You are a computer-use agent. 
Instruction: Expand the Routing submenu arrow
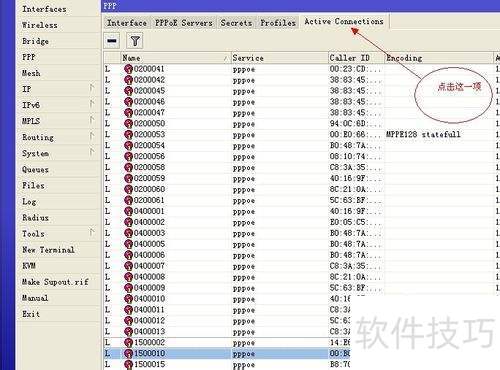tap(92, 136)
